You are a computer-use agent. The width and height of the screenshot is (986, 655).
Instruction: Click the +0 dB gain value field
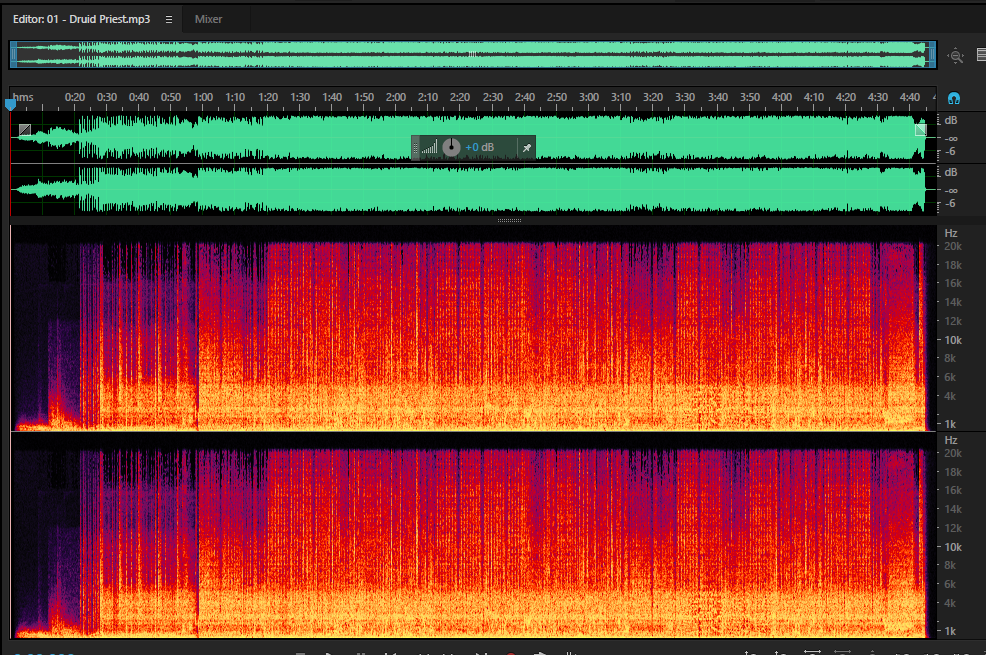coord(479,147)
